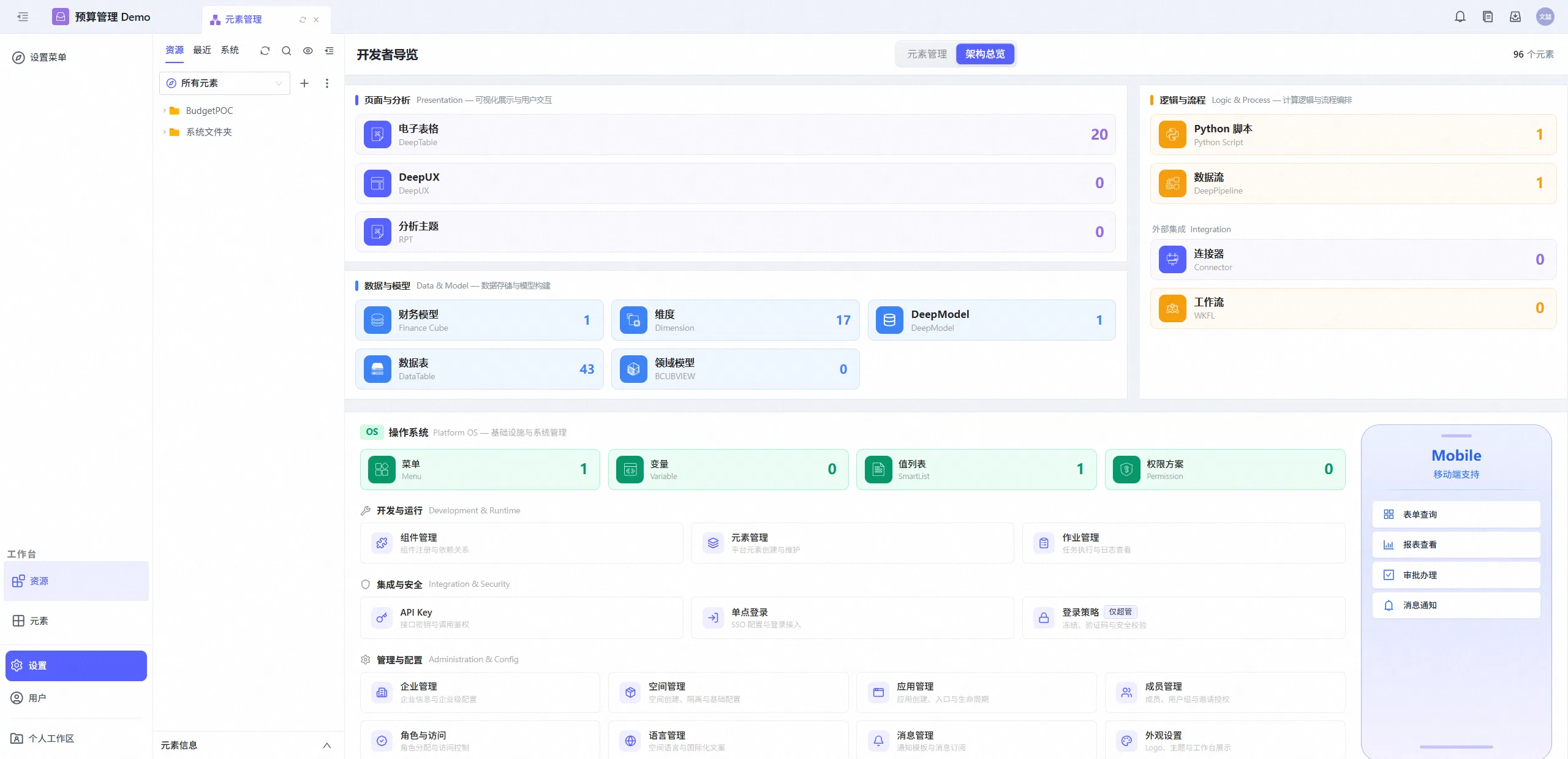
Task: Switch to 元素管理 view toggle
Action: (927, 55)
